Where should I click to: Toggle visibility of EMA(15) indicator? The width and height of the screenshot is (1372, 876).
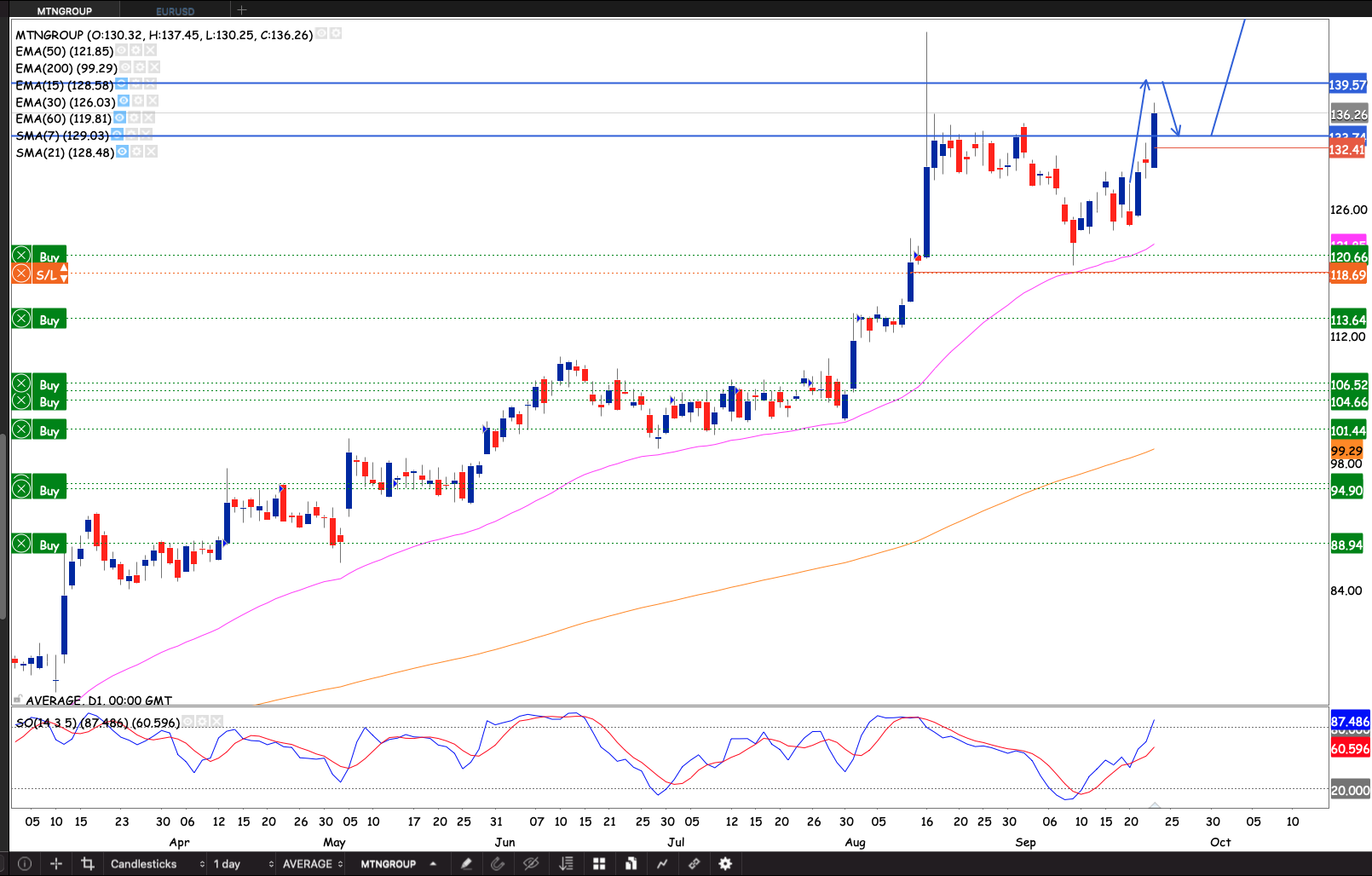coord(122,84)
